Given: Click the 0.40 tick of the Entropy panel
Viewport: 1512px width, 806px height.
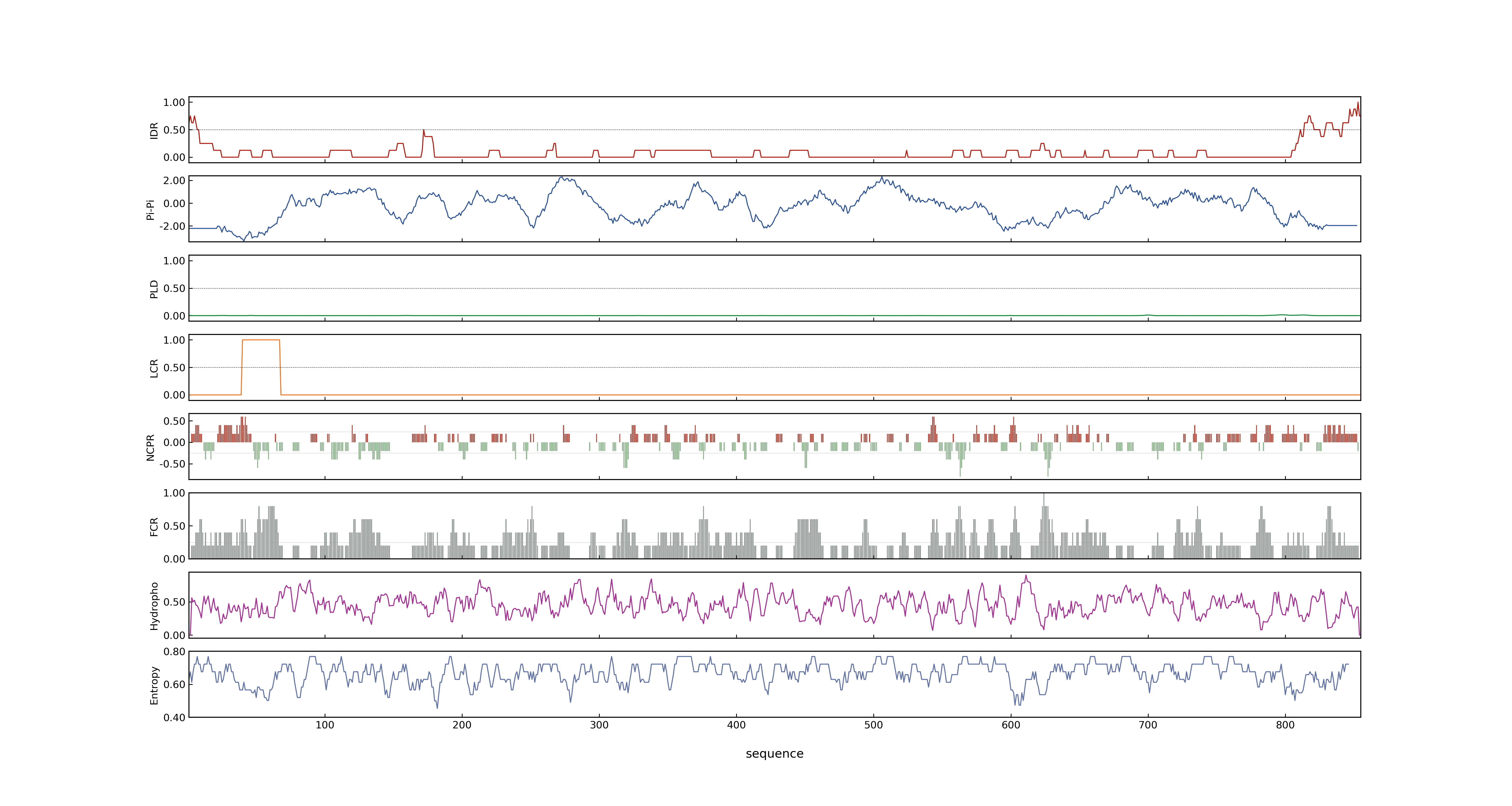Looking at the screenshot, I should (x=174, y=717).
